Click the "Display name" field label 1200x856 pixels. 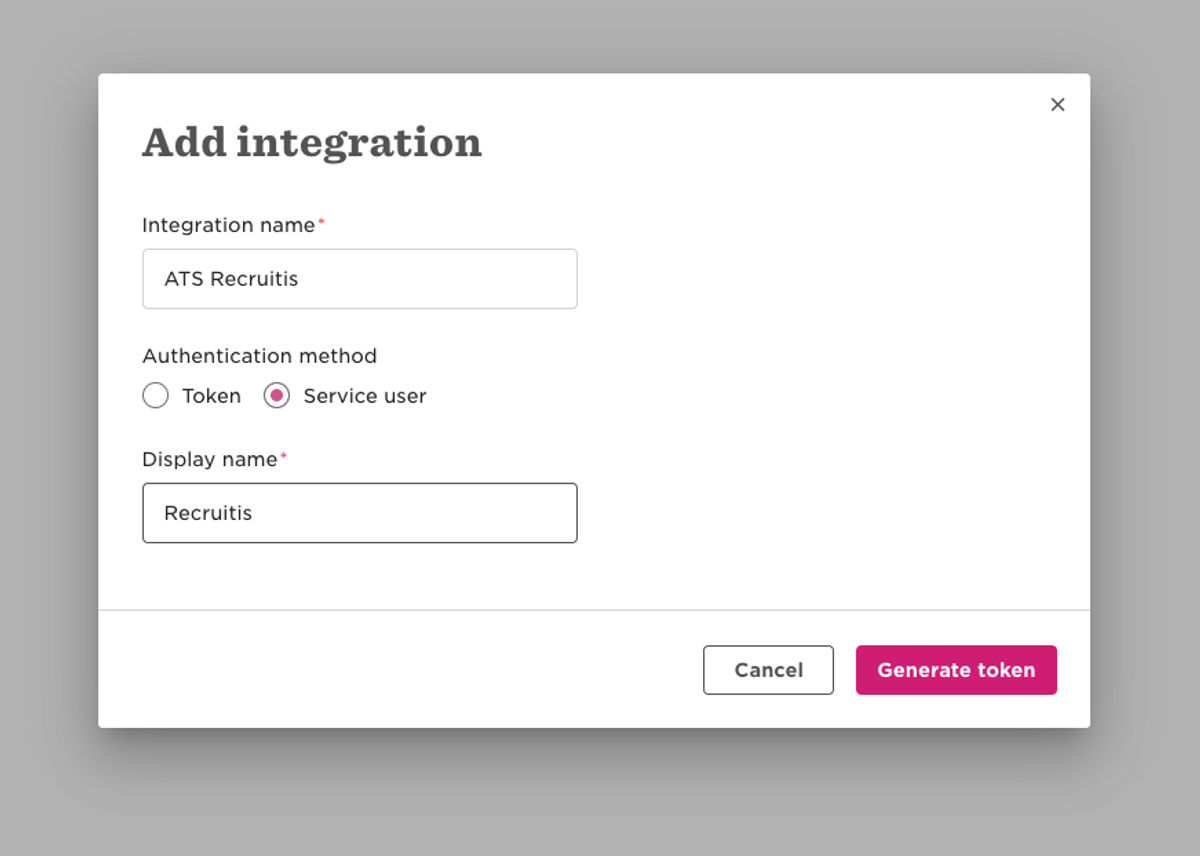tap(210, 459)
